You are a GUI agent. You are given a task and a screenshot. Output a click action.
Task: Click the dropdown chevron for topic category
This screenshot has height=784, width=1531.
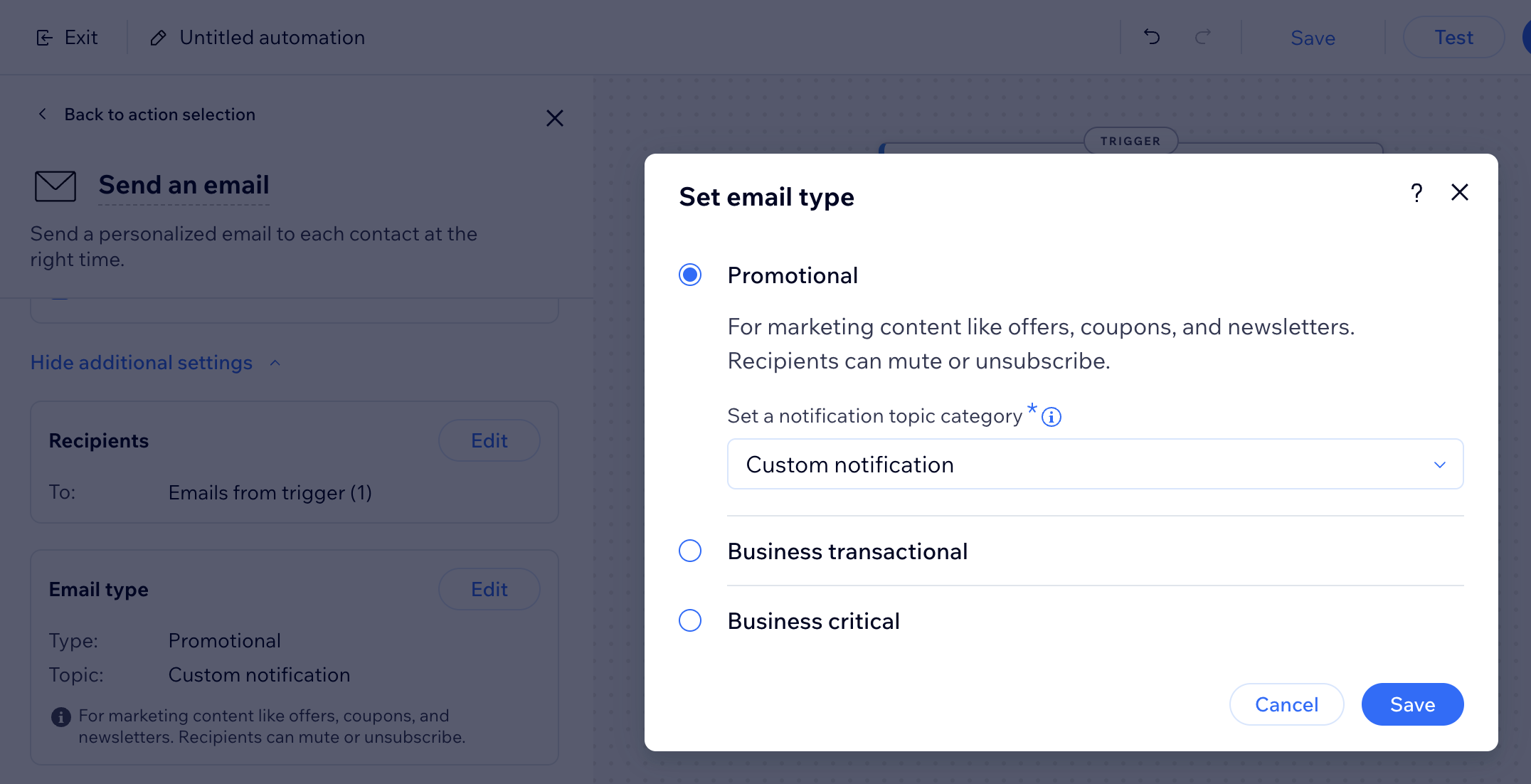(1440, 465)
